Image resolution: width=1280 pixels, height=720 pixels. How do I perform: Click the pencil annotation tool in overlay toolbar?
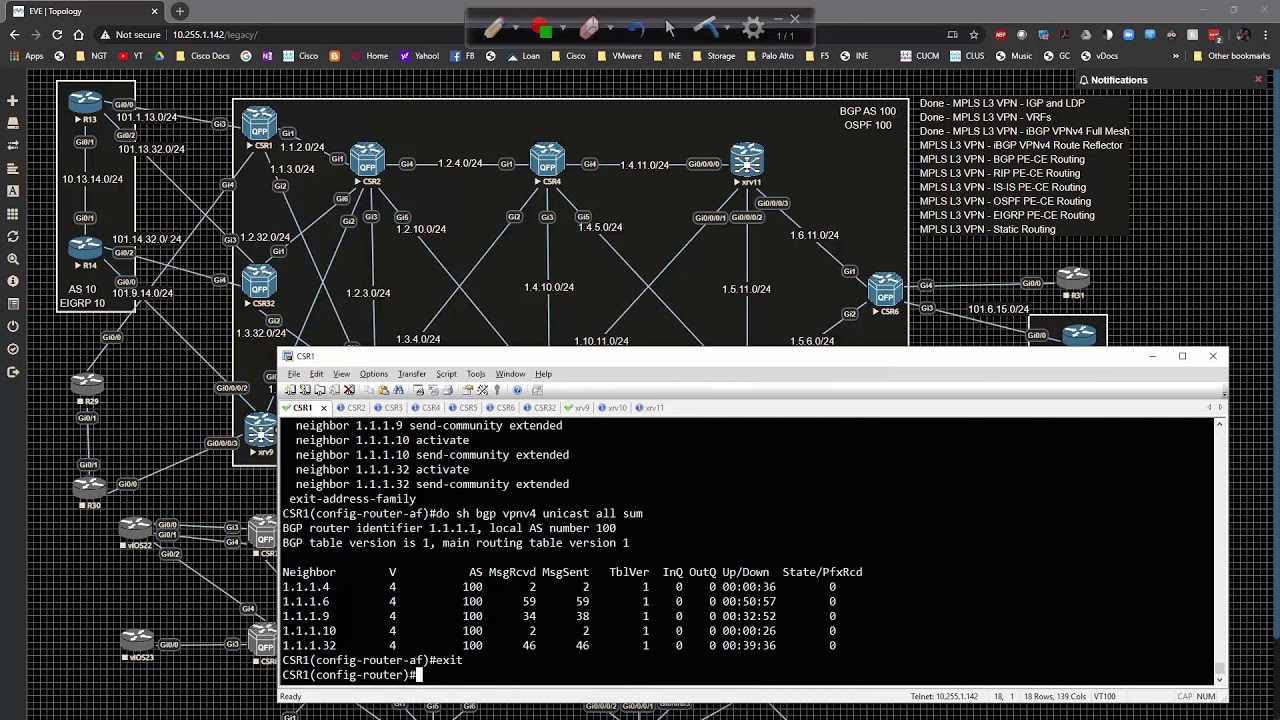(x=492, y=28)
